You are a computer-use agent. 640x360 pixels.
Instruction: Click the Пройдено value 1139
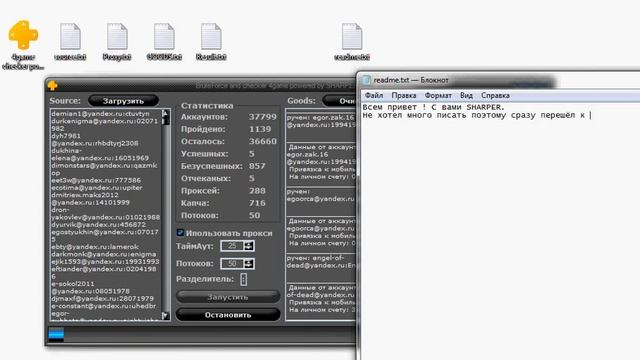[260, 129]
